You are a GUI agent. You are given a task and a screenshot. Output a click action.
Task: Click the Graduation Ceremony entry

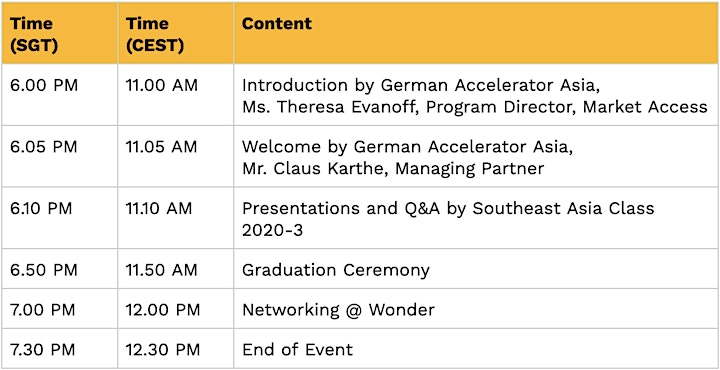(336, 270)
